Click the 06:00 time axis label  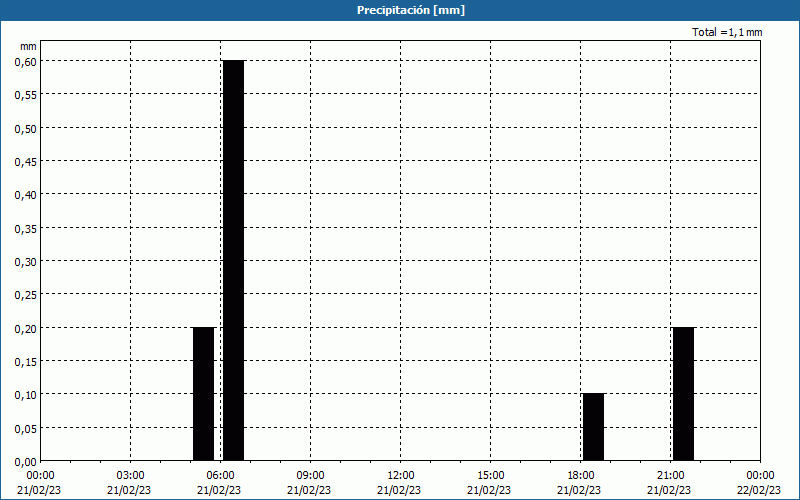coord(220,475)
